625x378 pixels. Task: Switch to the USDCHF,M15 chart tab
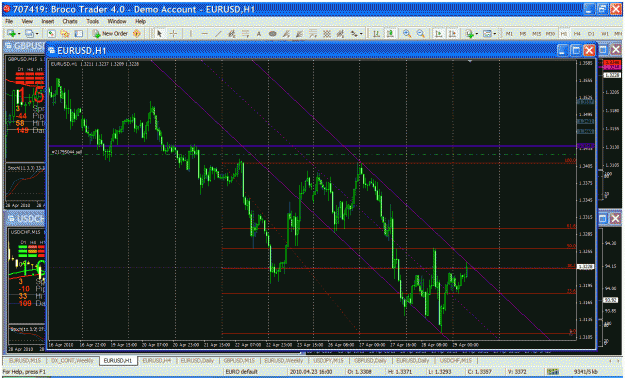coord(456,360)
